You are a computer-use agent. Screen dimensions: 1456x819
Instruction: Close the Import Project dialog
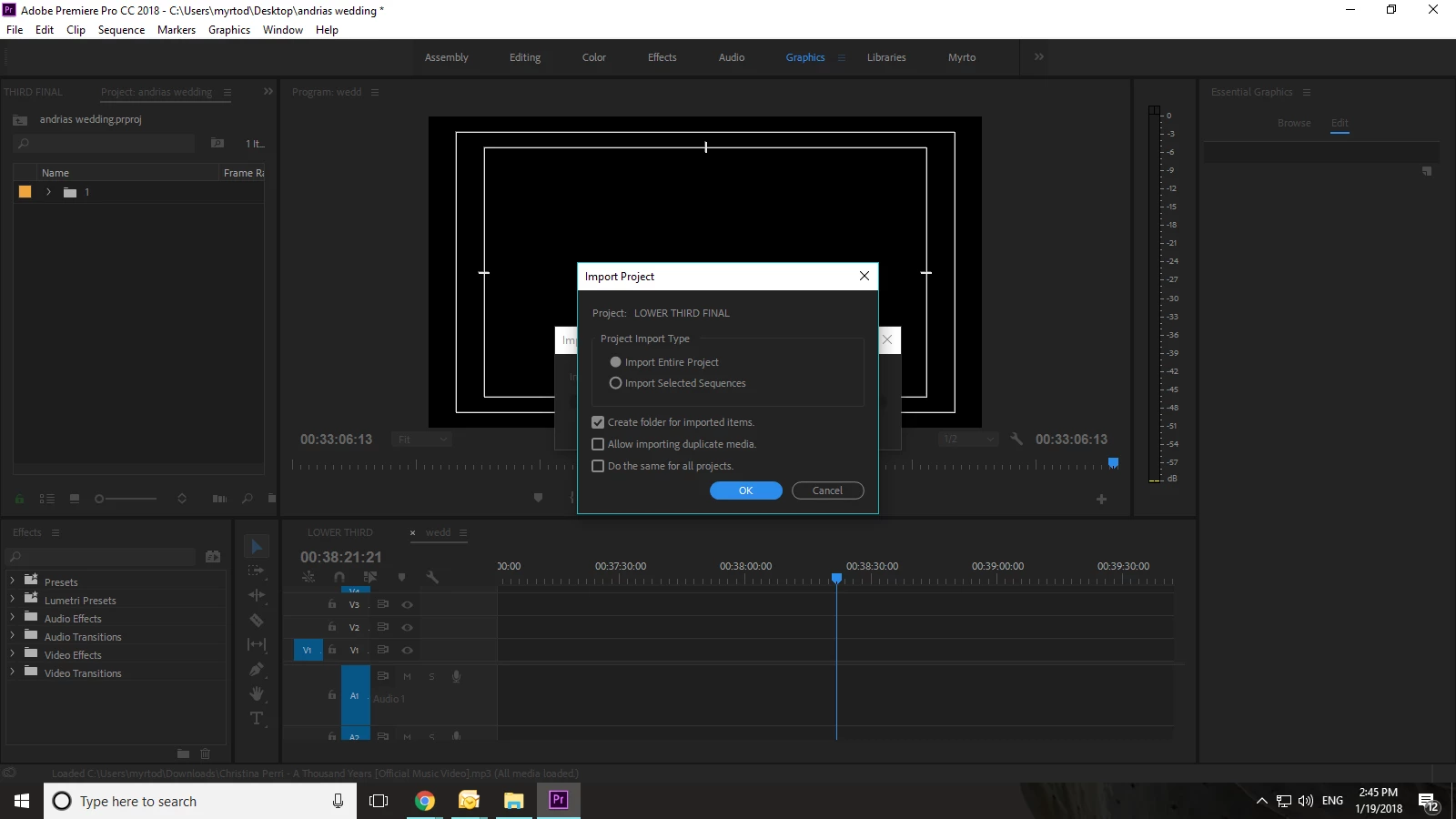pos(864,276)
